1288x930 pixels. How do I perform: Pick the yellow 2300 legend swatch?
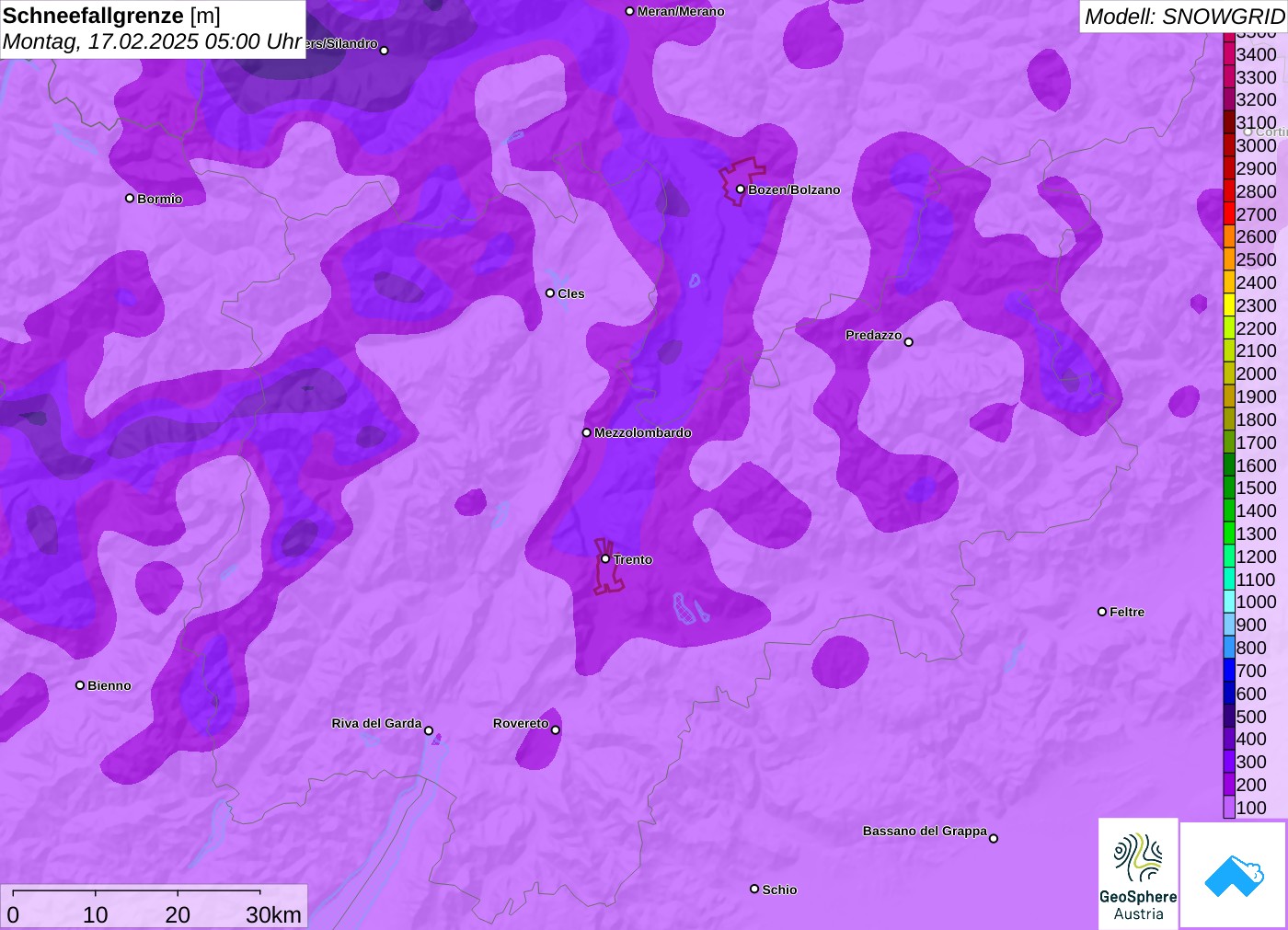(1229, 305)
